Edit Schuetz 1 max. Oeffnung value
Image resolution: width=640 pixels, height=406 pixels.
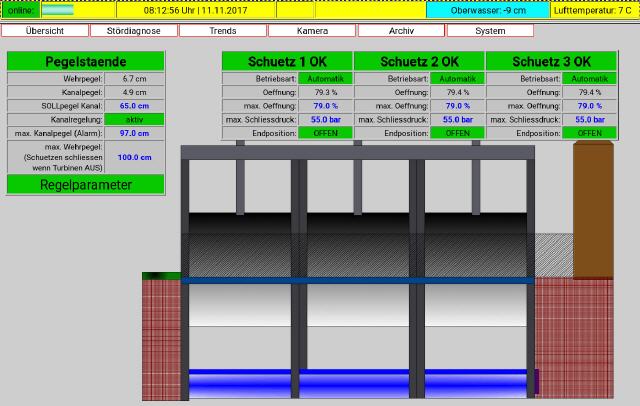[x=326, y=105]
